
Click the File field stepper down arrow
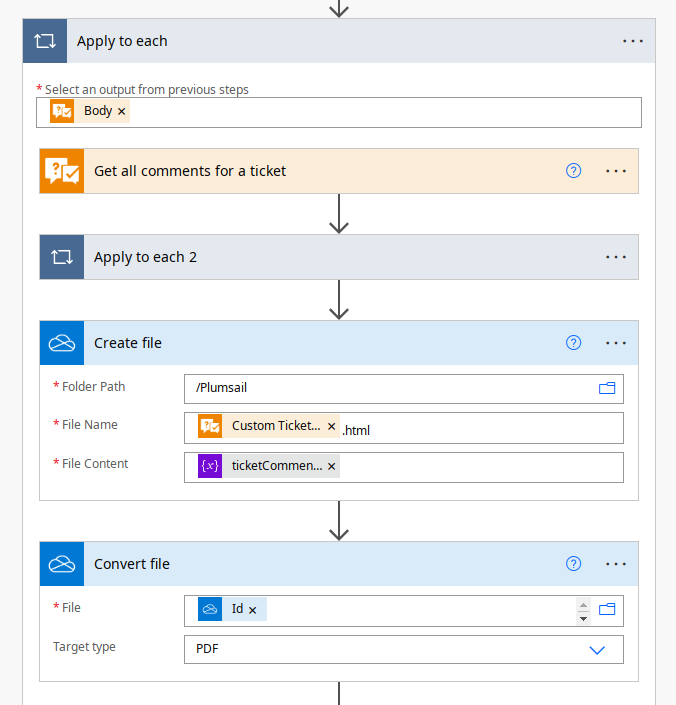point(584,617)
